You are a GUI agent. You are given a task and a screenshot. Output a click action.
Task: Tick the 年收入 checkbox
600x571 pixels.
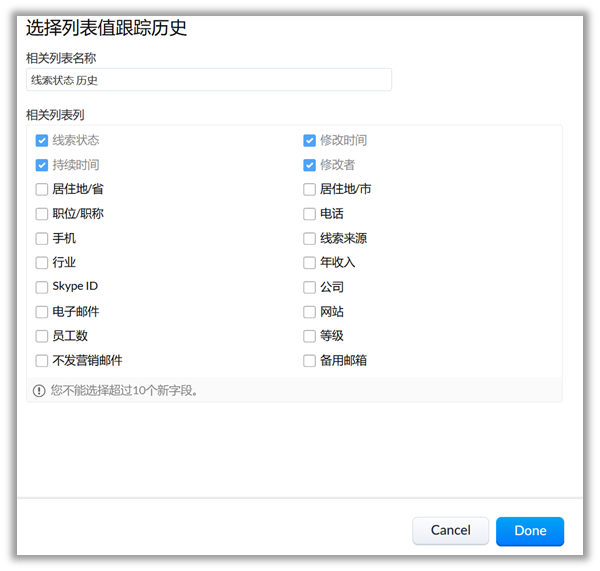point(310,263)
